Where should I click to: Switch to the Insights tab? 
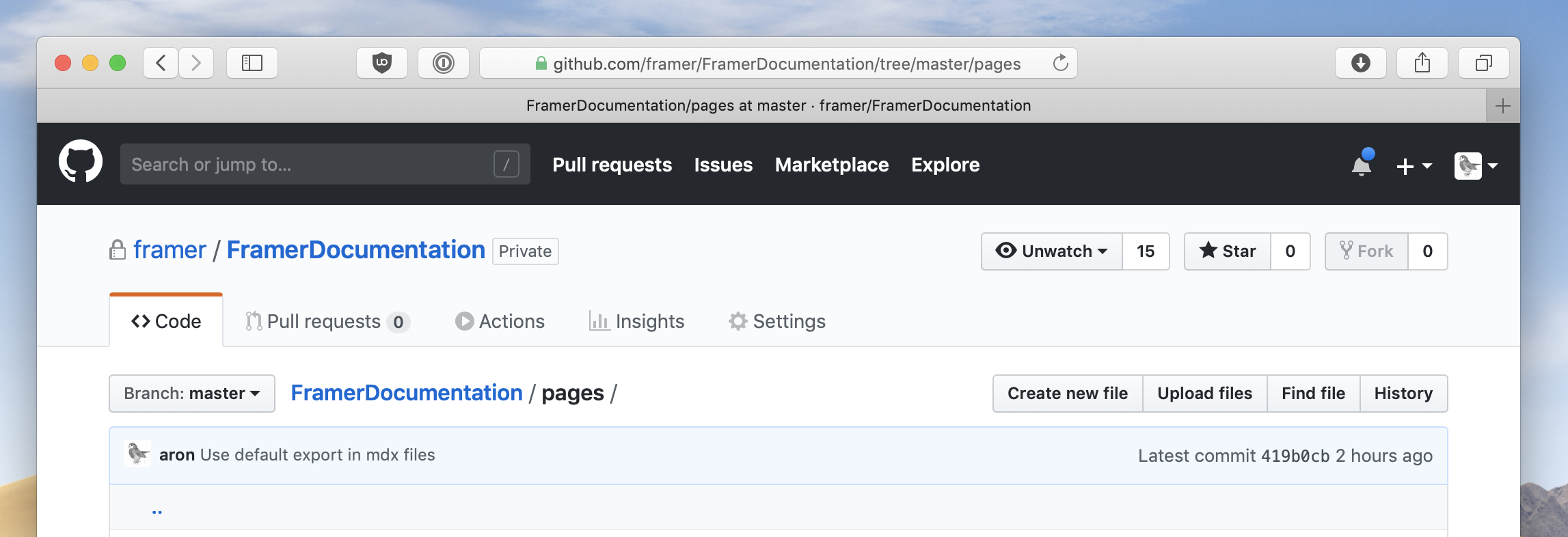[x=636, y=321]
